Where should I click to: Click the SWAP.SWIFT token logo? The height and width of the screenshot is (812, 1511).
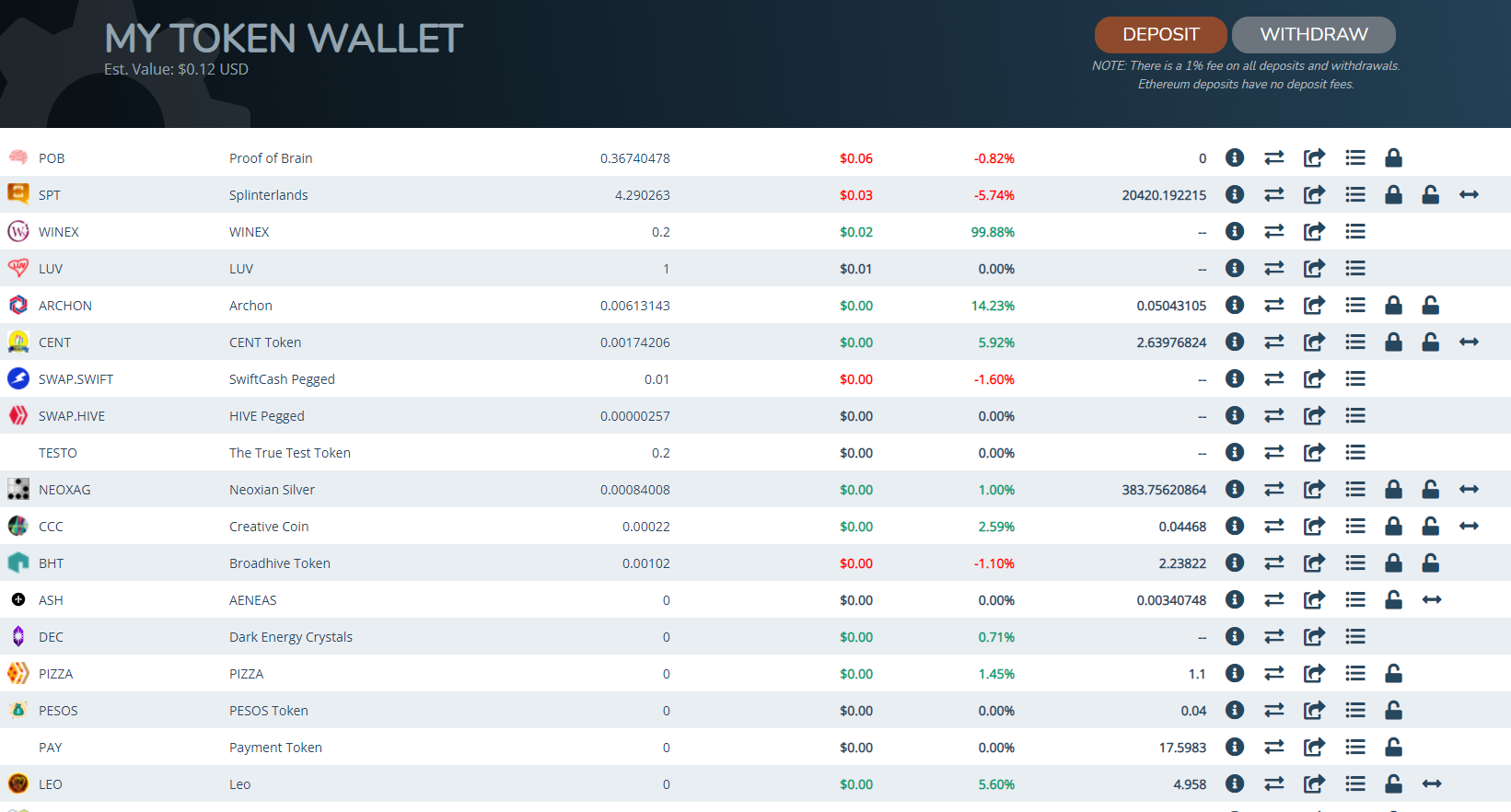click(x=18, y=378)
